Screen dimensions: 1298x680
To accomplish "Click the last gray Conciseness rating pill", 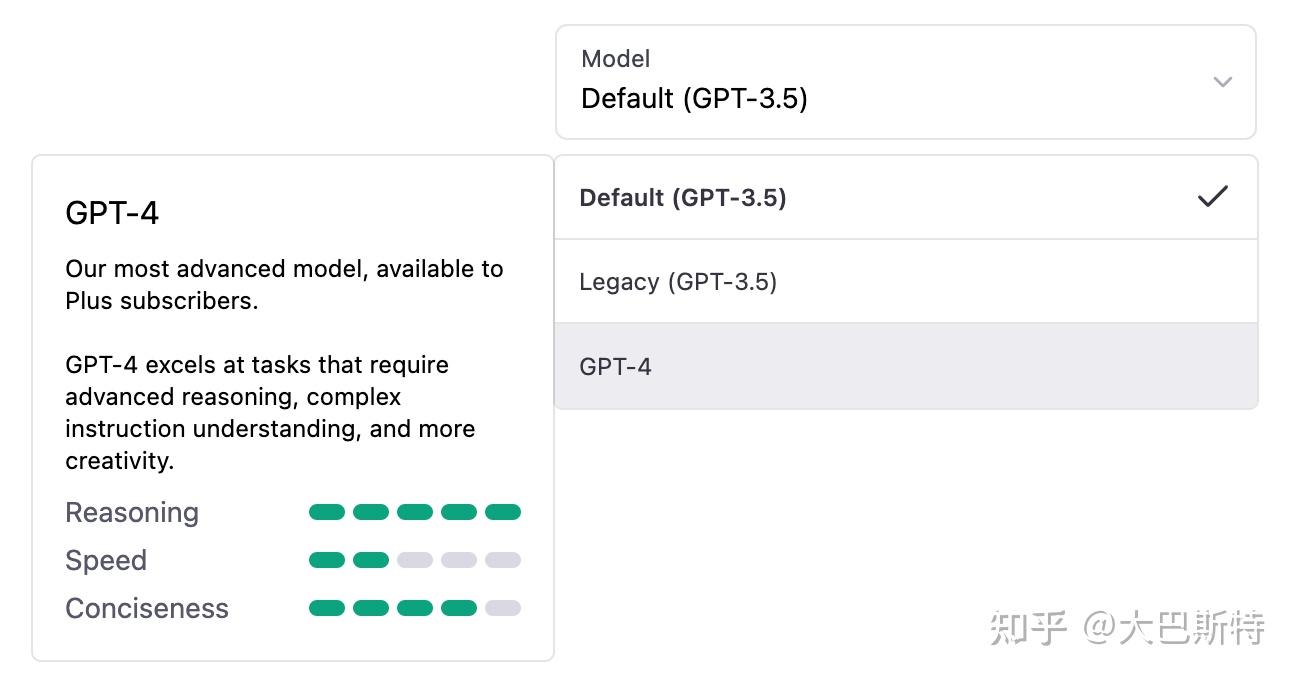I will tap(503, 608).
